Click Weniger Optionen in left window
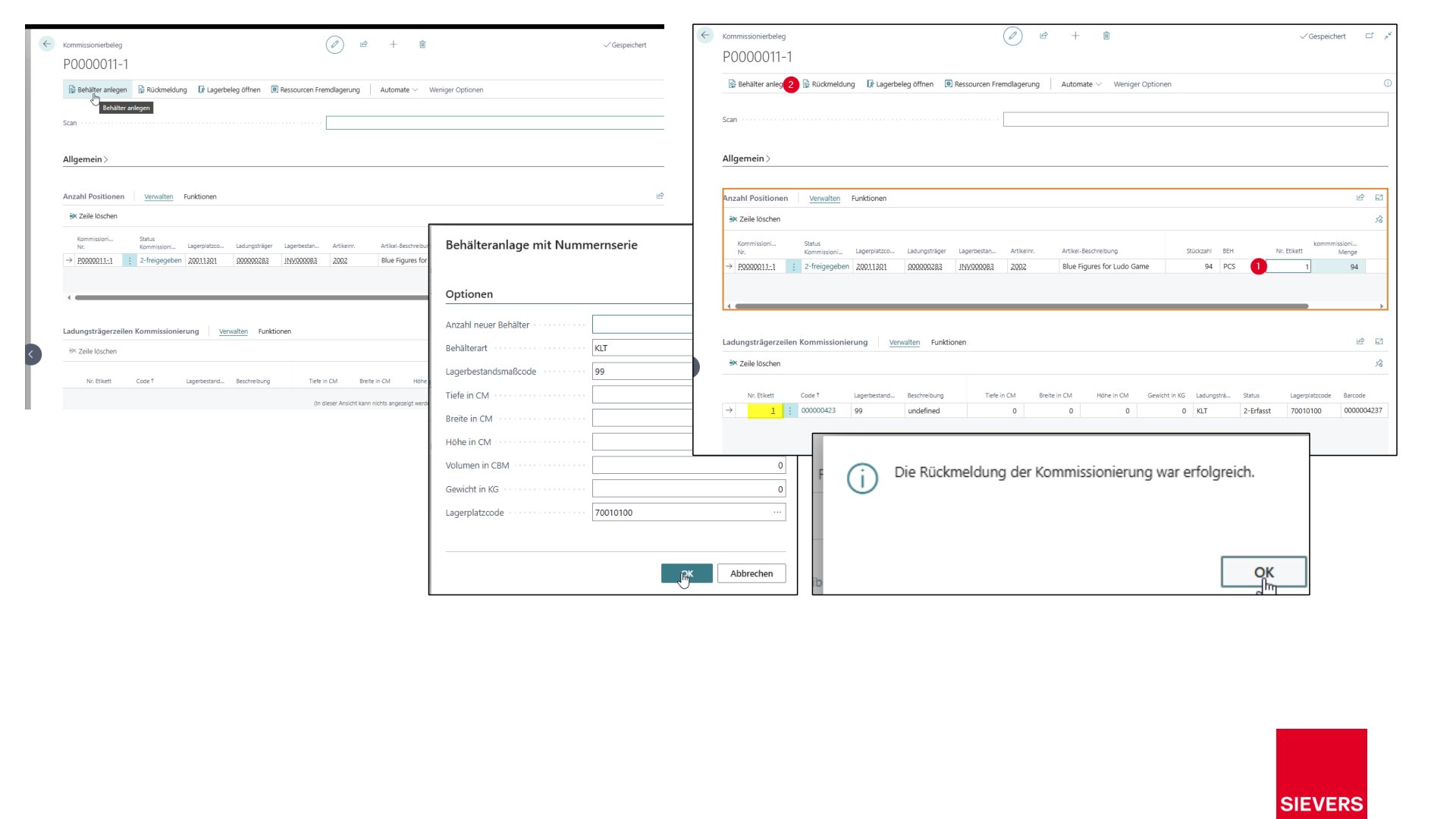 click(x=456, y=89)
